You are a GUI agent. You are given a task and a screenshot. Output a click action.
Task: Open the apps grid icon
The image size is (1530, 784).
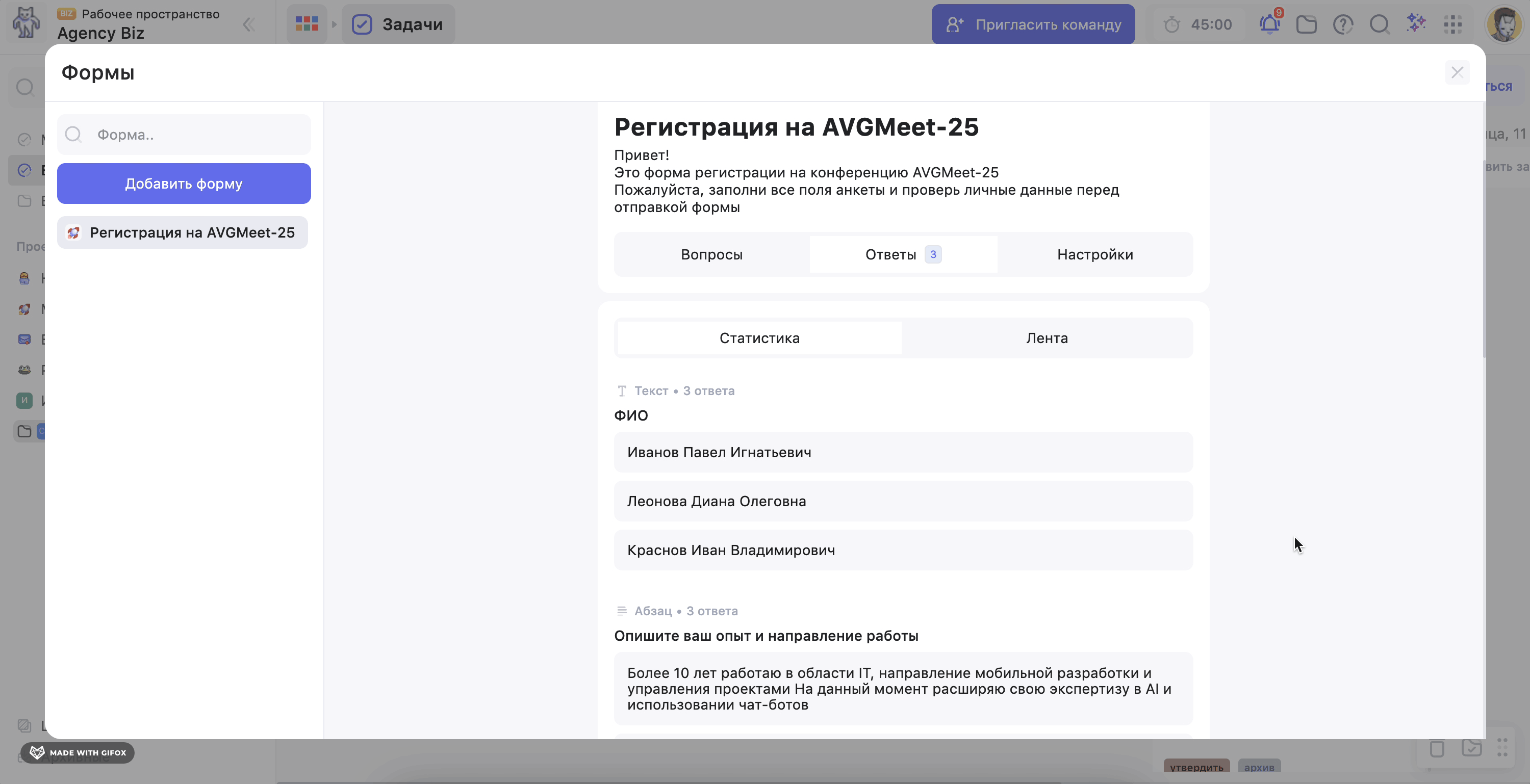point(1453,24)
